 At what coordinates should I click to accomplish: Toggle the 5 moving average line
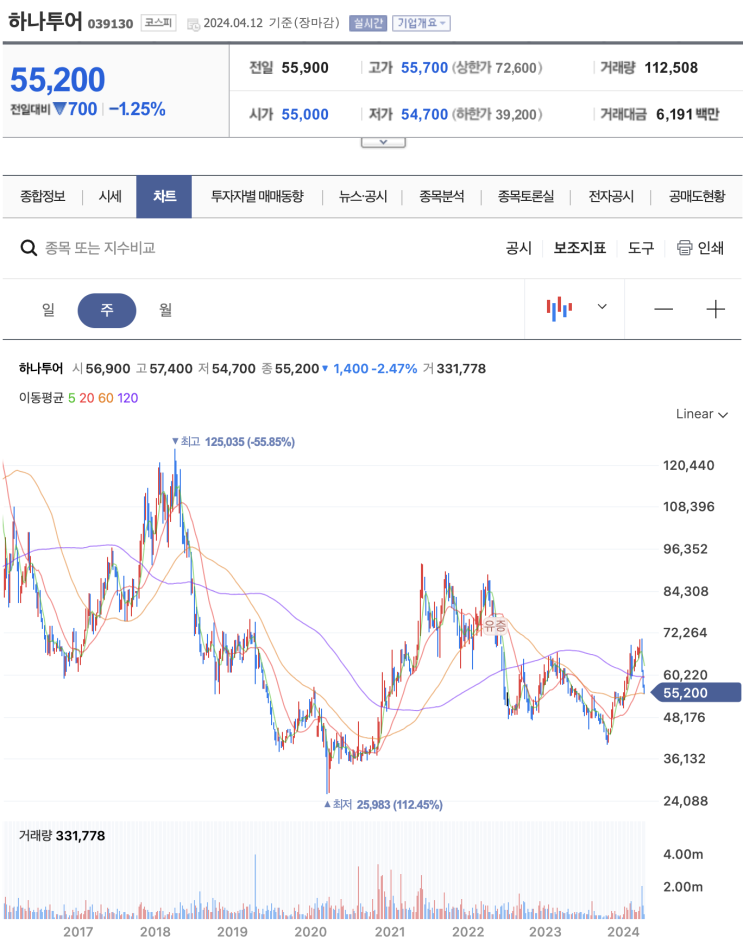click(72, 398)
